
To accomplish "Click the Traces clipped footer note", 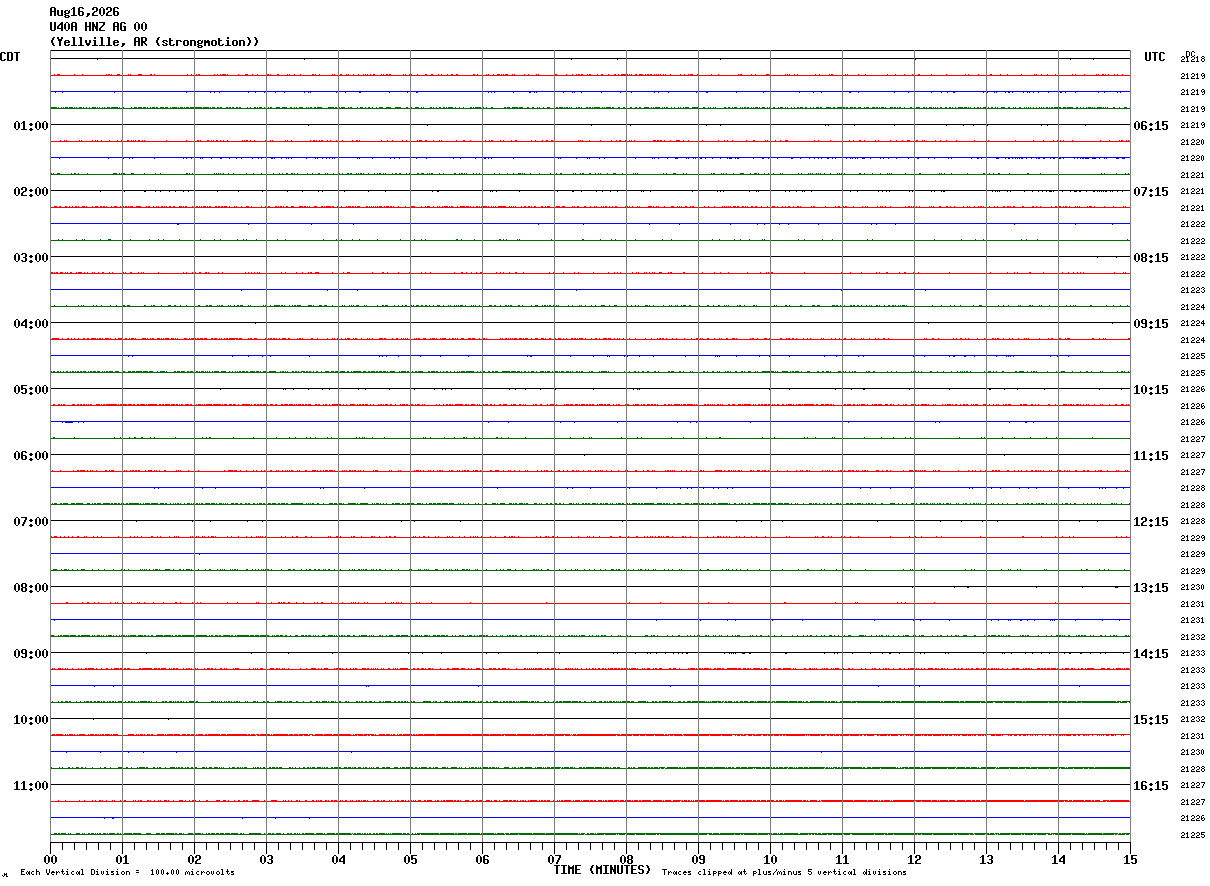I will click(784, 872).
